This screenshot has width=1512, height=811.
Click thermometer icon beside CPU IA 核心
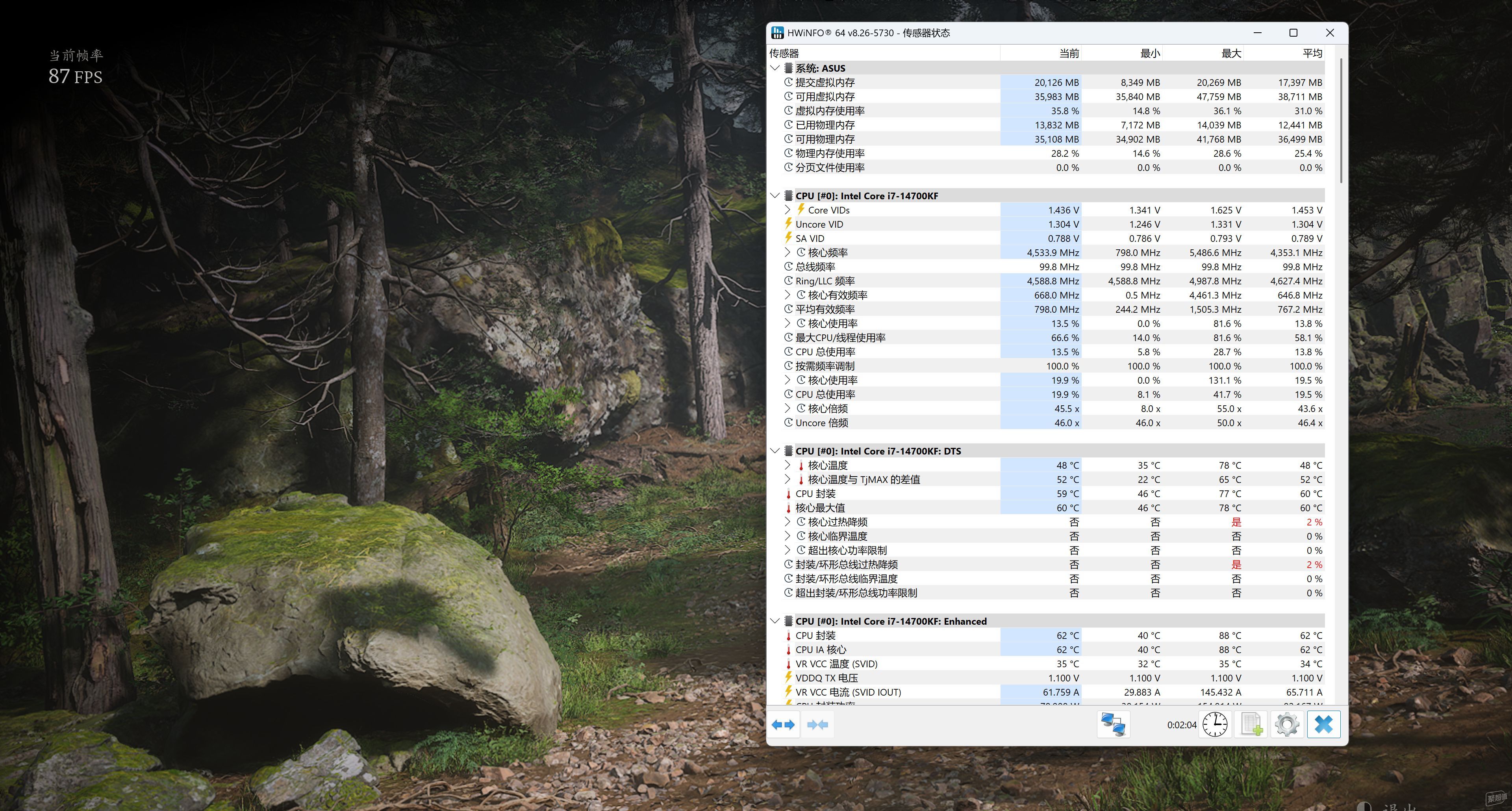788,650
